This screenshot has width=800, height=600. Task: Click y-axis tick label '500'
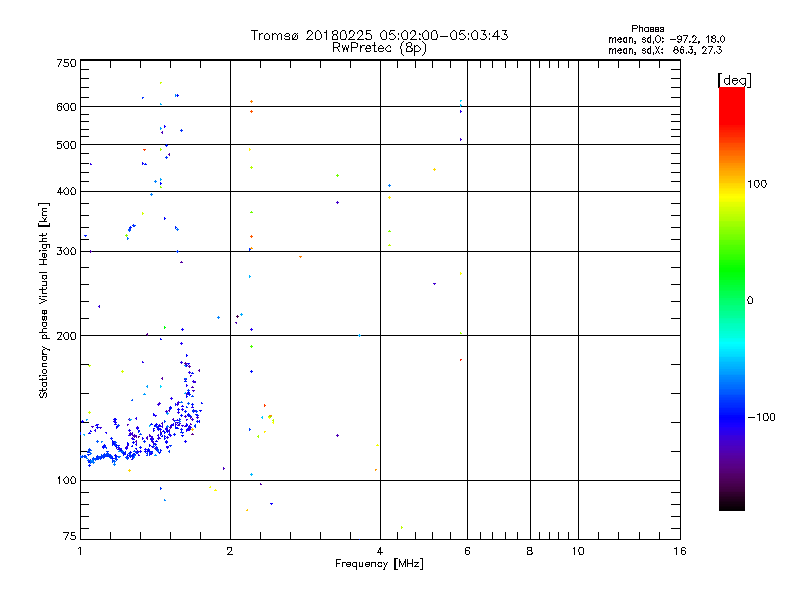(x=67, y=145)
